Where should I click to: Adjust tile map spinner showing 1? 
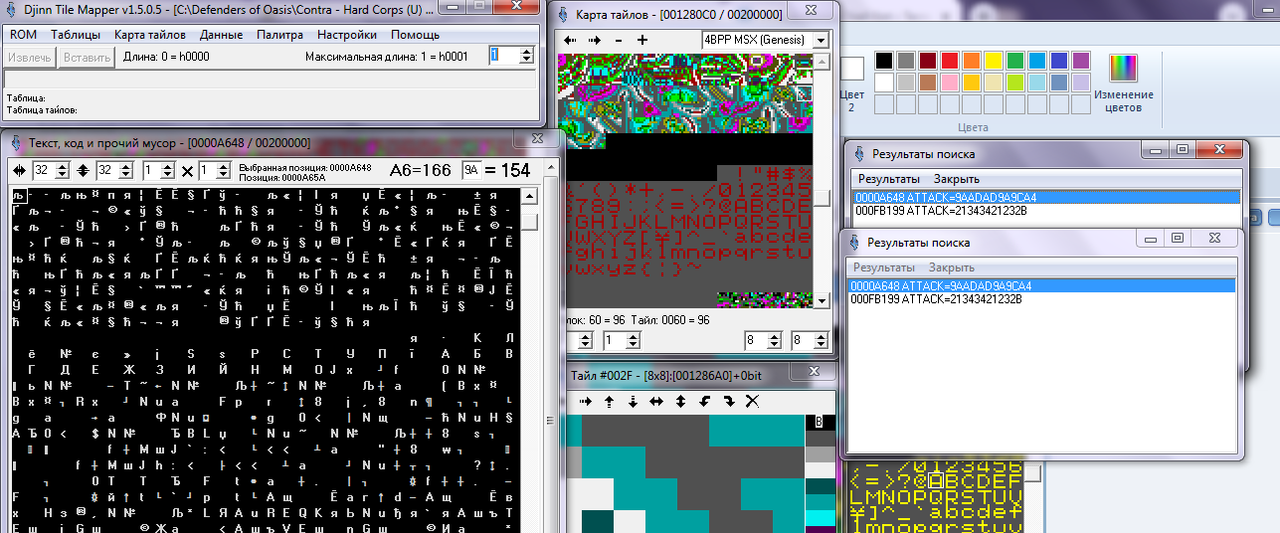[623, 341]
